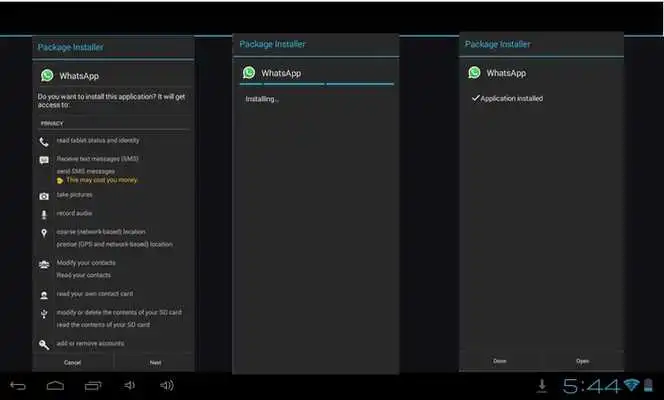The height and width of the screenshot is (400, 664).
Task: Tap the battery status icon
Action: tap(648, 385)
